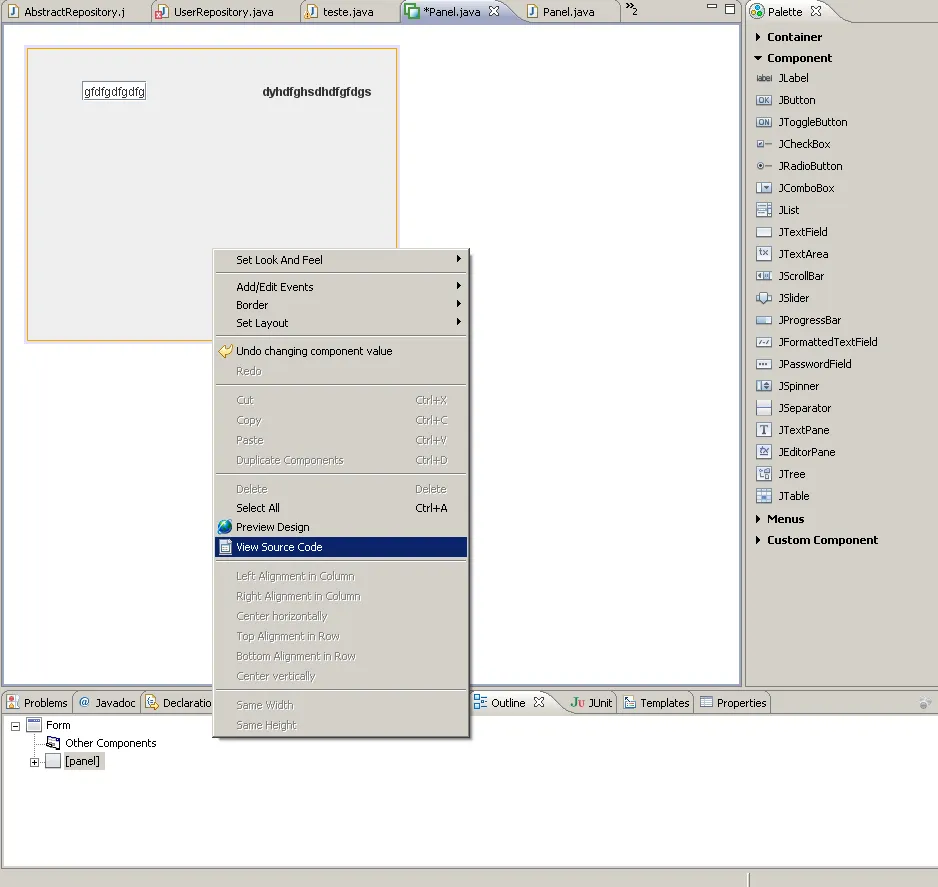Viewport: 938px width, 887px height.
Task: Select Other Components in outline tree
Action: pyautogui.click(x=111, y=743)
